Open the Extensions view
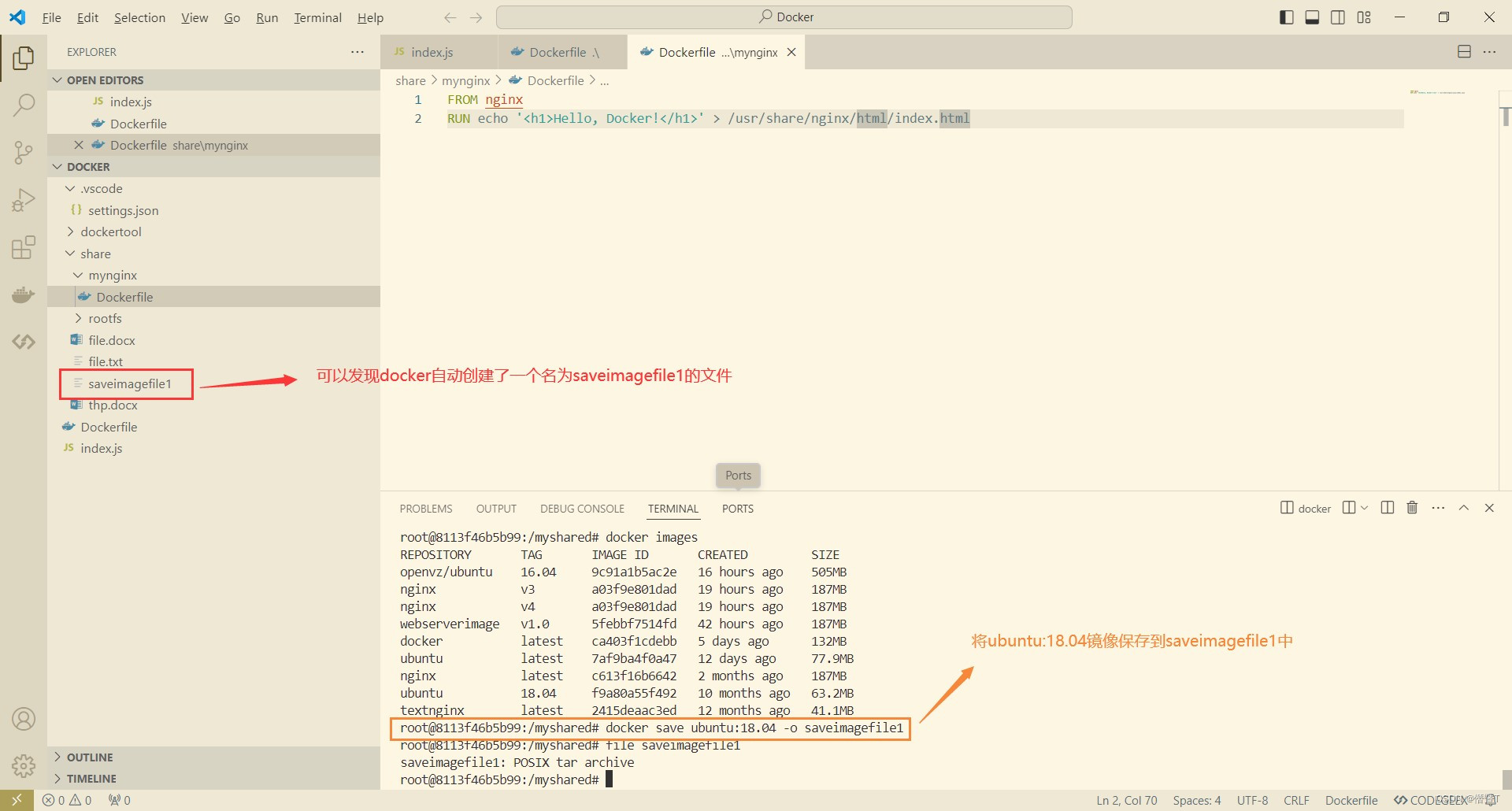 24,247
